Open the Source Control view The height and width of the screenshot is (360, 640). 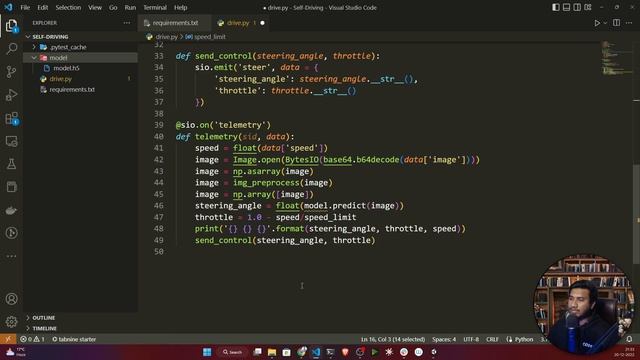pos(11,72)
